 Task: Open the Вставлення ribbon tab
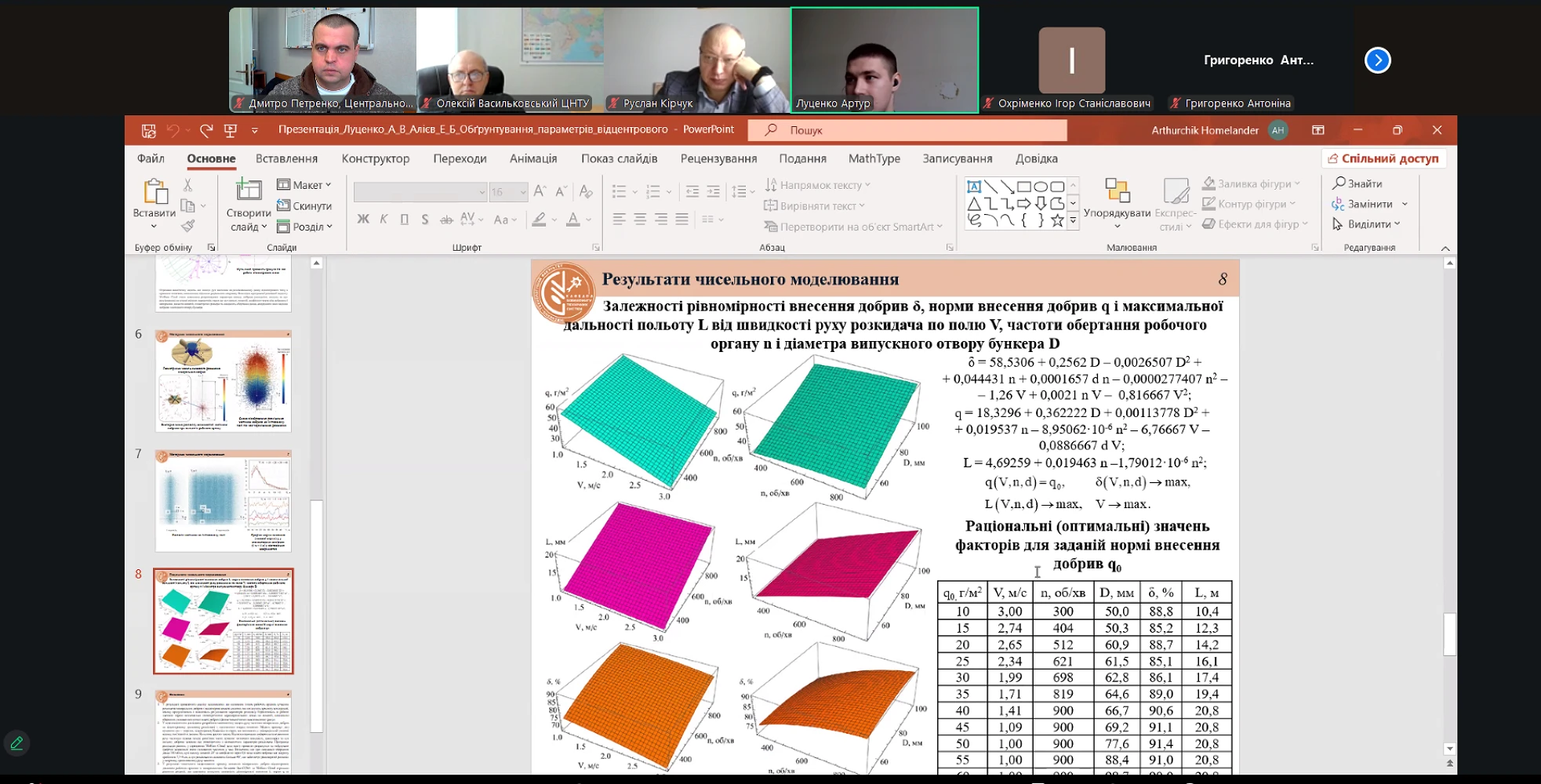(x=286, y=158)
